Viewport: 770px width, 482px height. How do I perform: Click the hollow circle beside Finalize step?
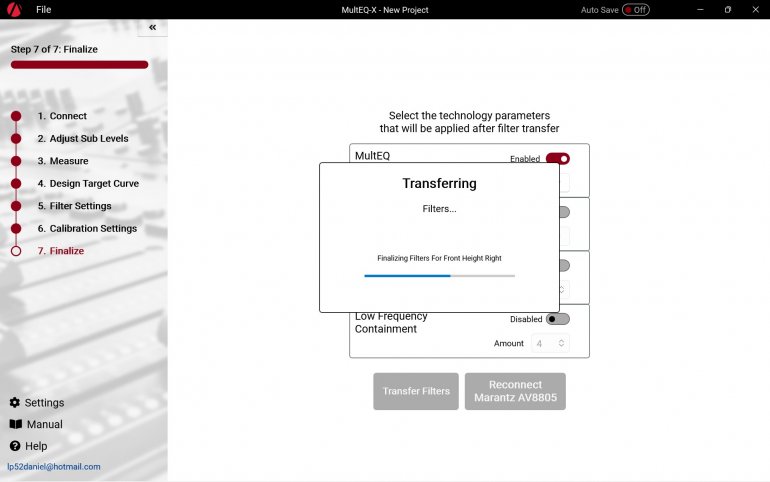tap(16, 251)
